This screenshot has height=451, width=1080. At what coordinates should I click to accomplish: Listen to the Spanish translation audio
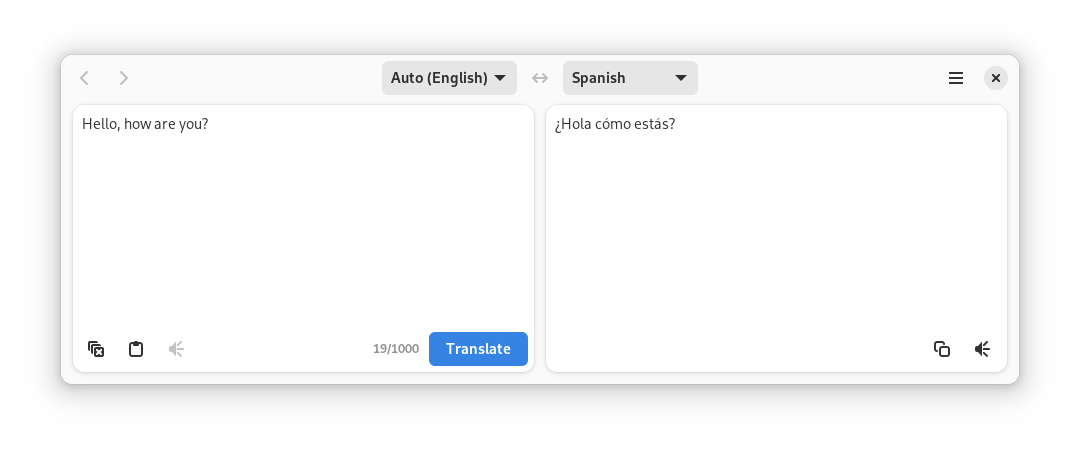982,349
